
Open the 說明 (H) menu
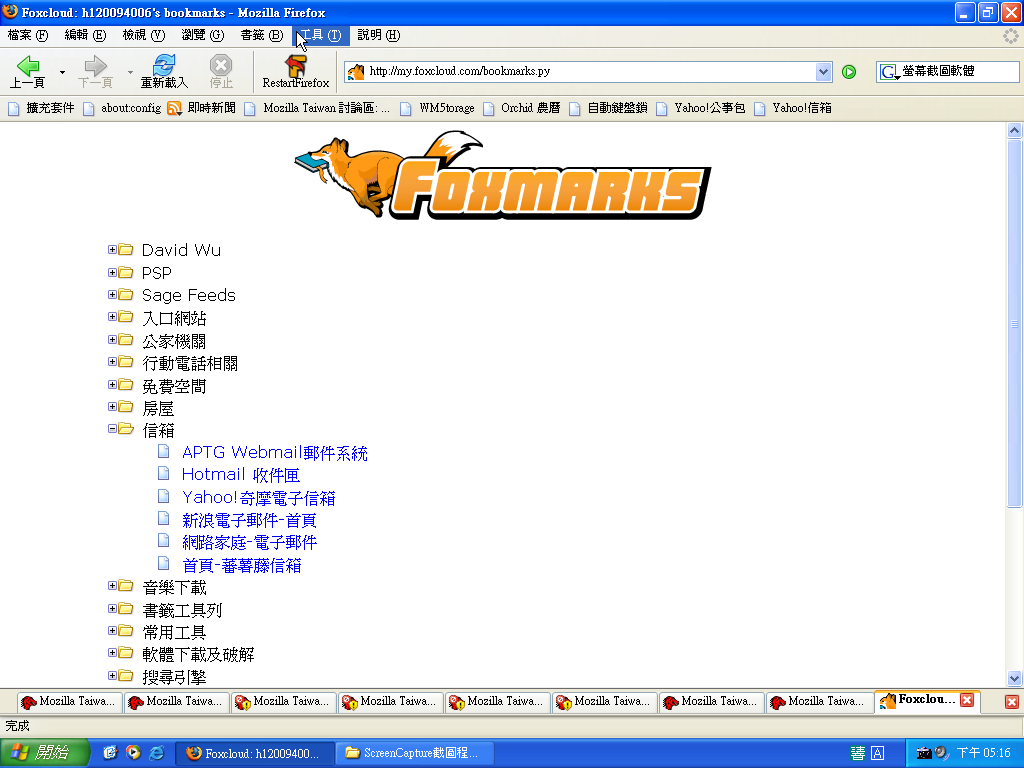click(379, 35)
